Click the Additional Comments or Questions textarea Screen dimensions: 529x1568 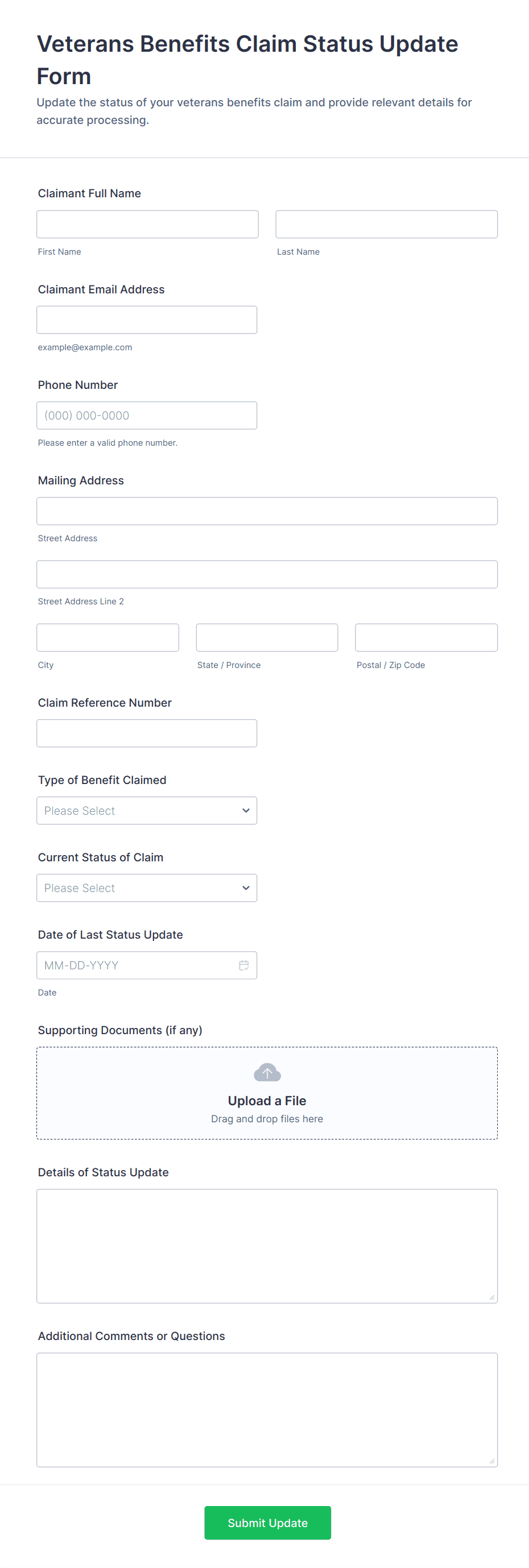(x=267, y=1410)
